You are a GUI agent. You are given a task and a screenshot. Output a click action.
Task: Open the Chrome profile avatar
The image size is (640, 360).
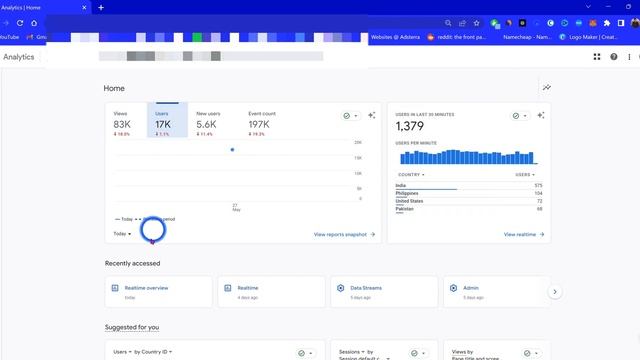(x=635, y=23)
